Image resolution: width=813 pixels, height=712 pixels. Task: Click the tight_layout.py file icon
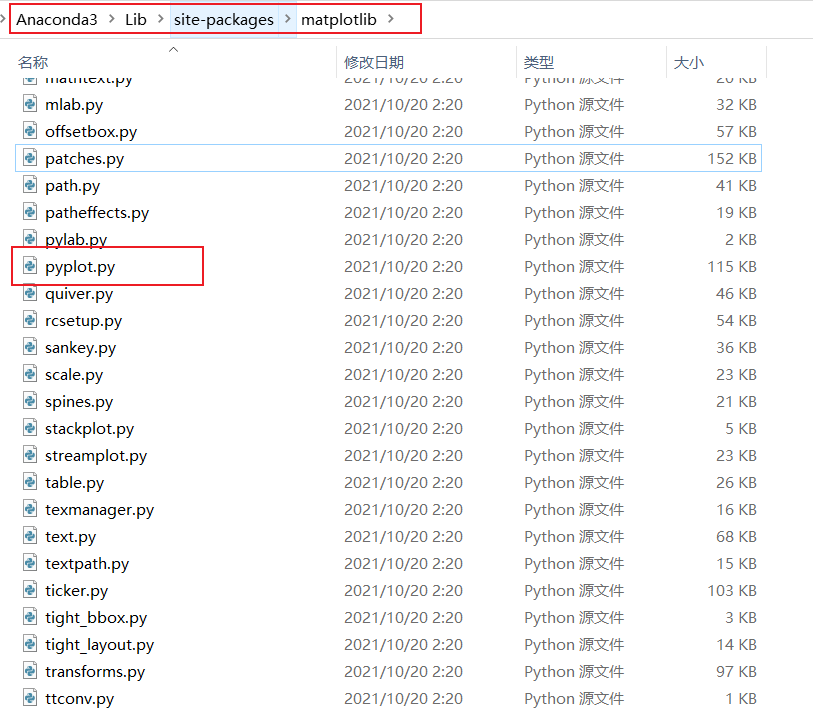[30, 643]
